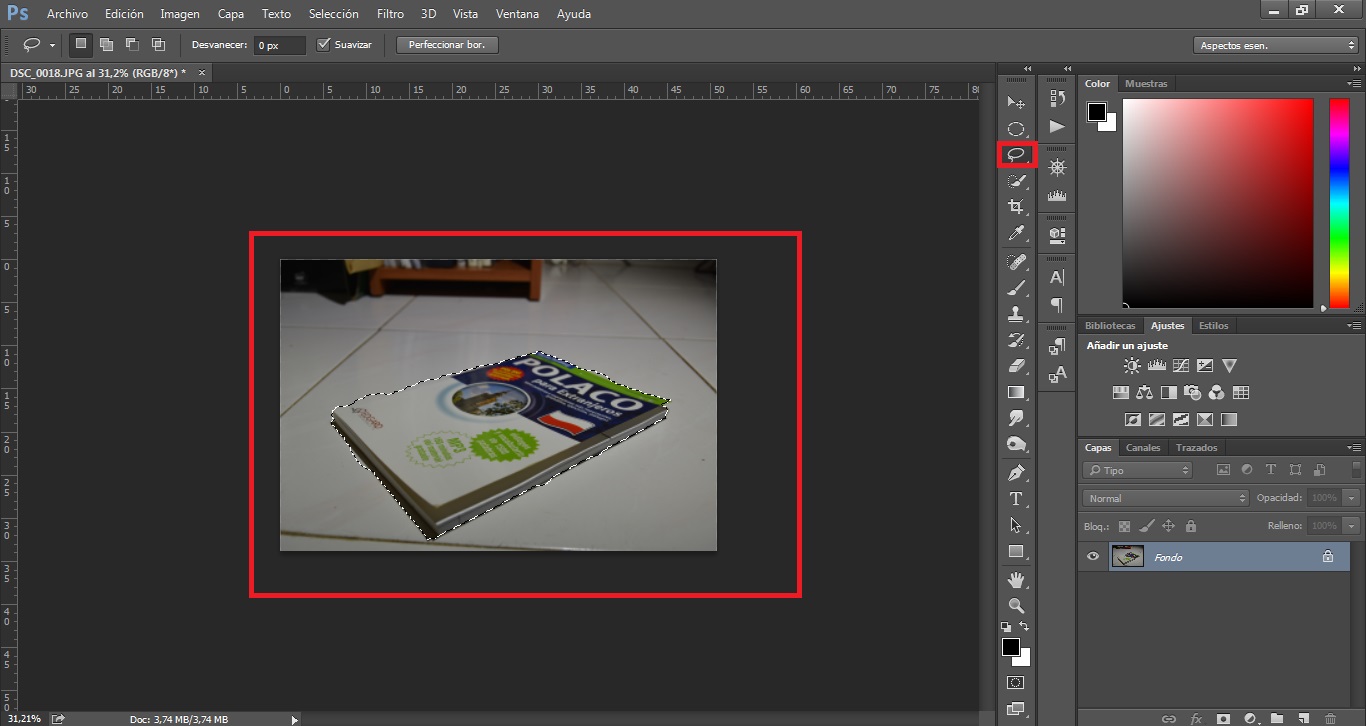Create new group folder button
This screenshot has height=726, width=1366.
click(1277, 718)
